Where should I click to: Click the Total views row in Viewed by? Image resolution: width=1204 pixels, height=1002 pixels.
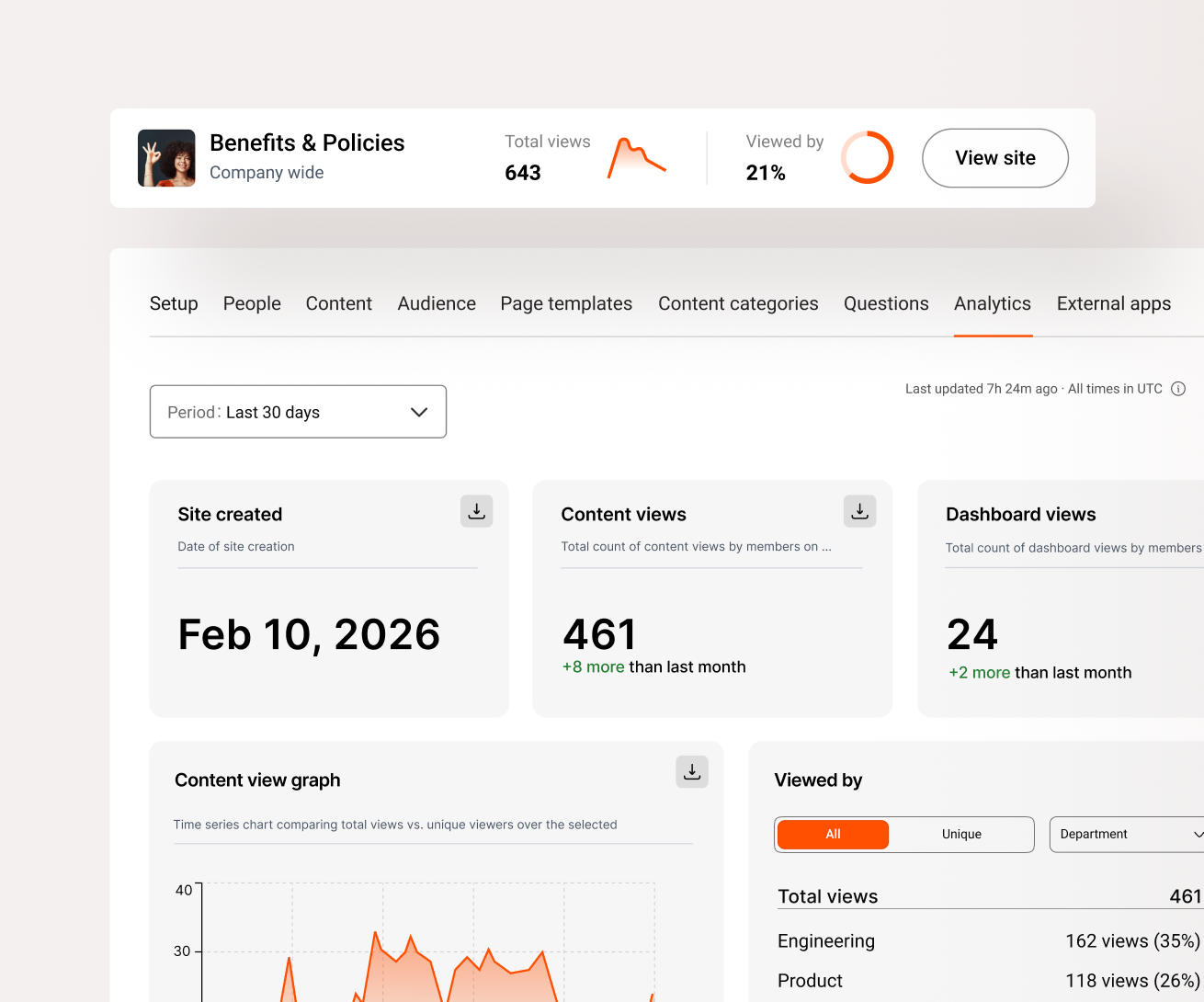[x=990, y=896]
